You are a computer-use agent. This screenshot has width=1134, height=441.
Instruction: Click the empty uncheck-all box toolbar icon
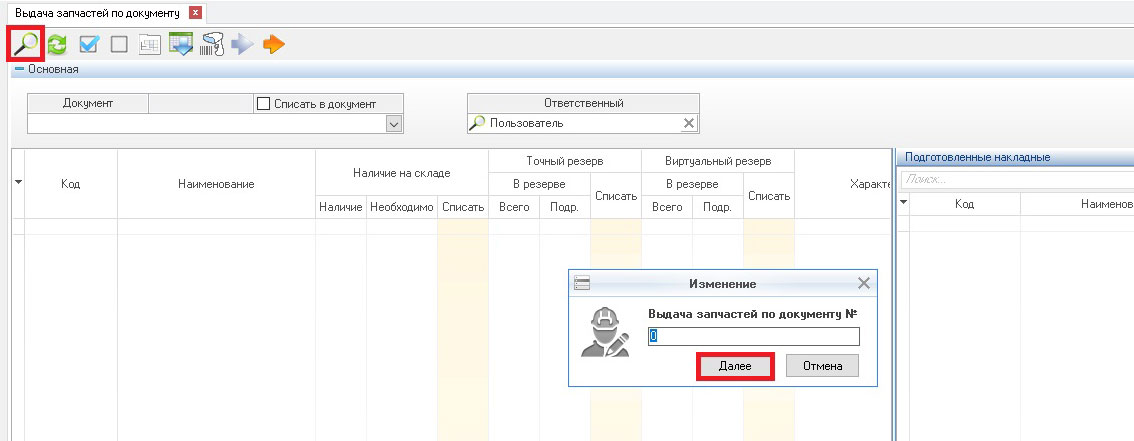point(119,44)
